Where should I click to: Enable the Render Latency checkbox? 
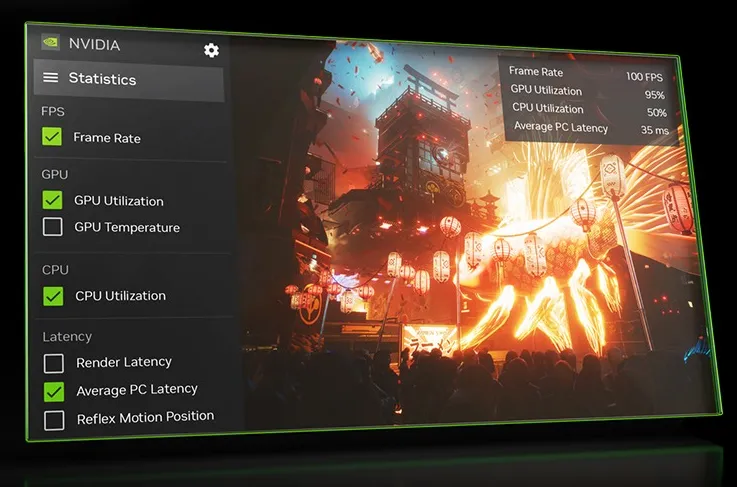pyautogui.click(x=54, y=363)
